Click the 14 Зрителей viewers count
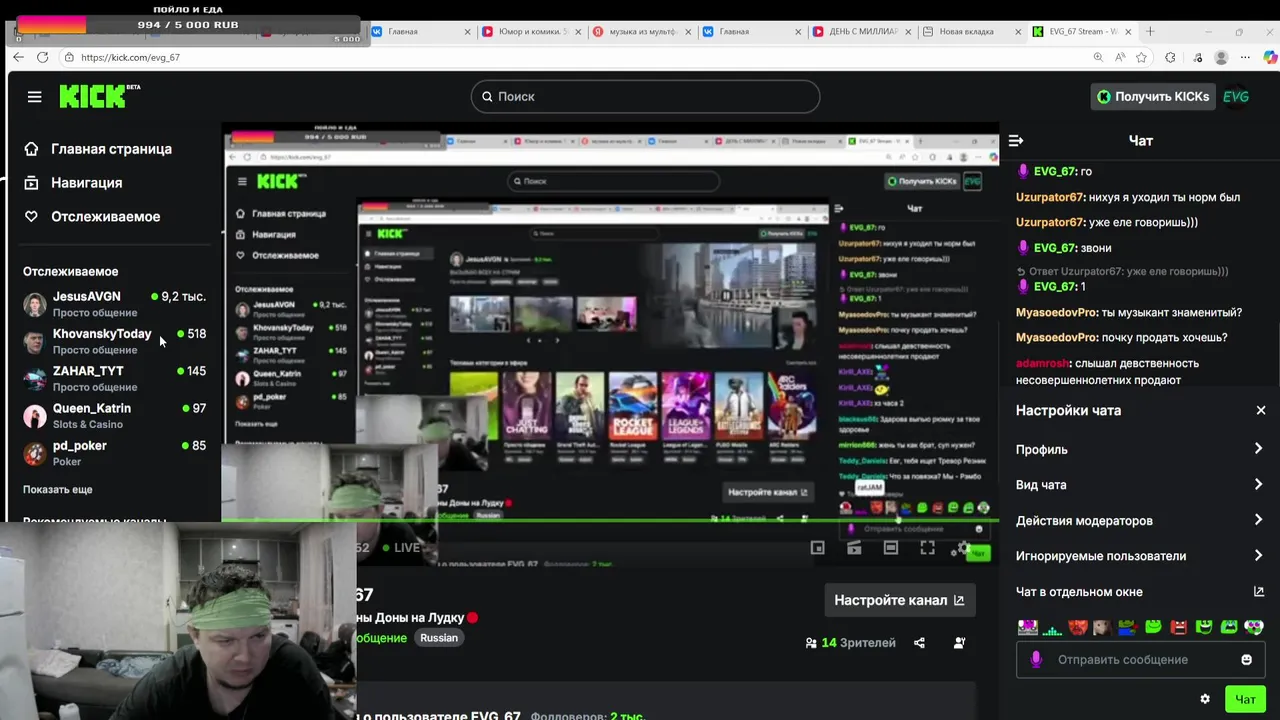This screenshot has height=720, width=1280. (851, 643)
